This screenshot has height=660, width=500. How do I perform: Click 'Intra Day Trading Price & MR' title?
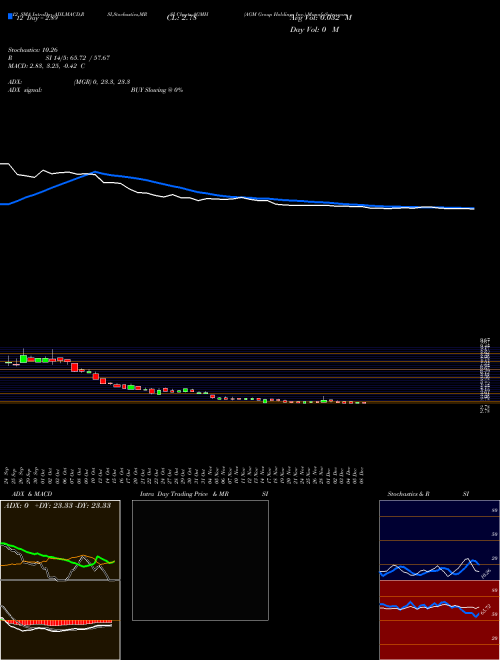point(184,494)
